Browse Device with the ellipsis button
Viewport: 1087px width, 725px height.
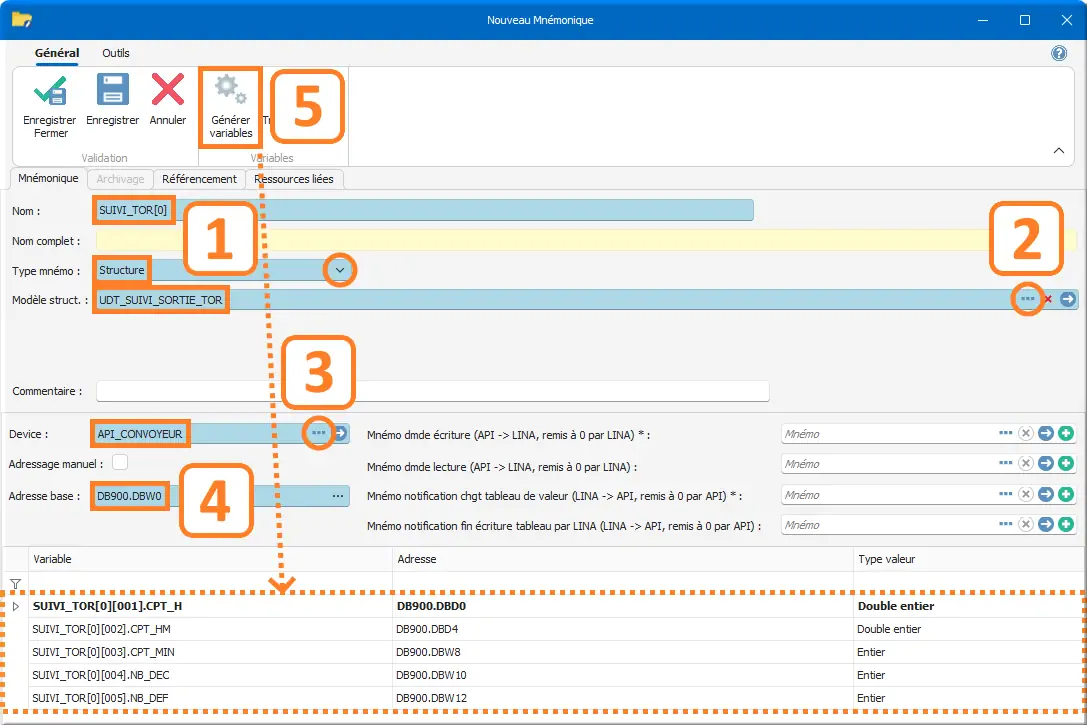tap(318, 433)
